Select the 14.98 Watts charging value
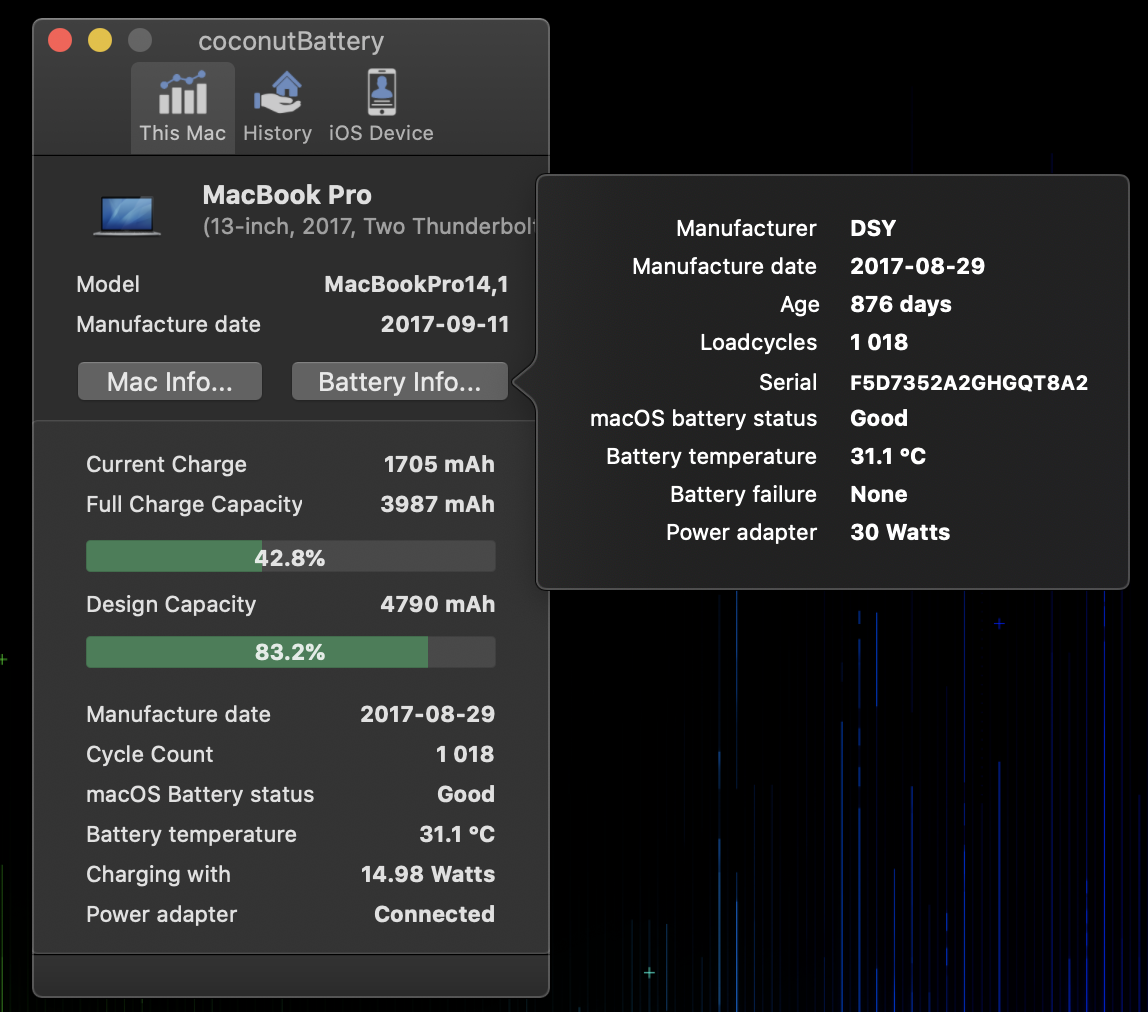 428,874
